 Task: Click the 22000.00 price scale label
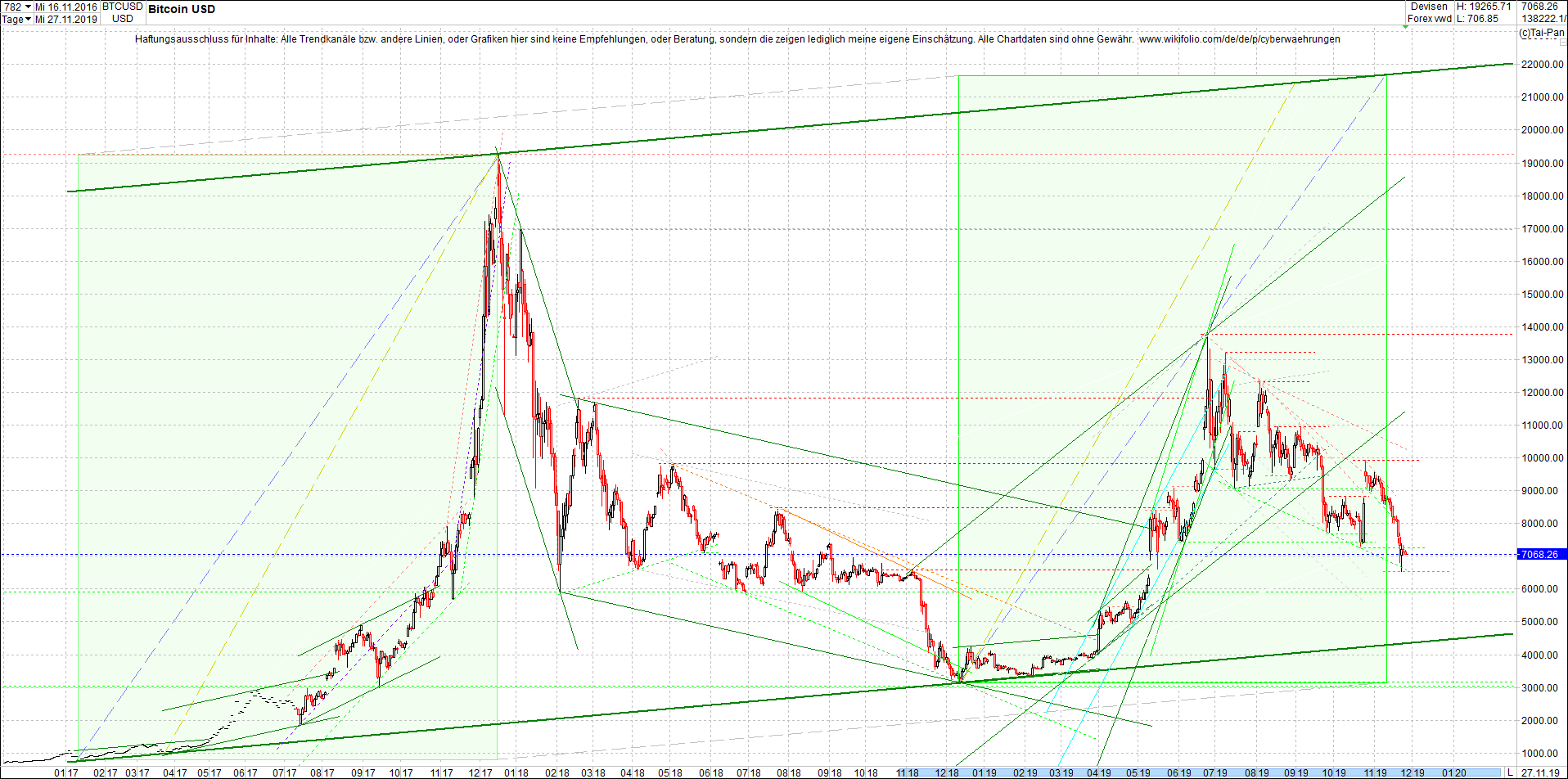1543,63
